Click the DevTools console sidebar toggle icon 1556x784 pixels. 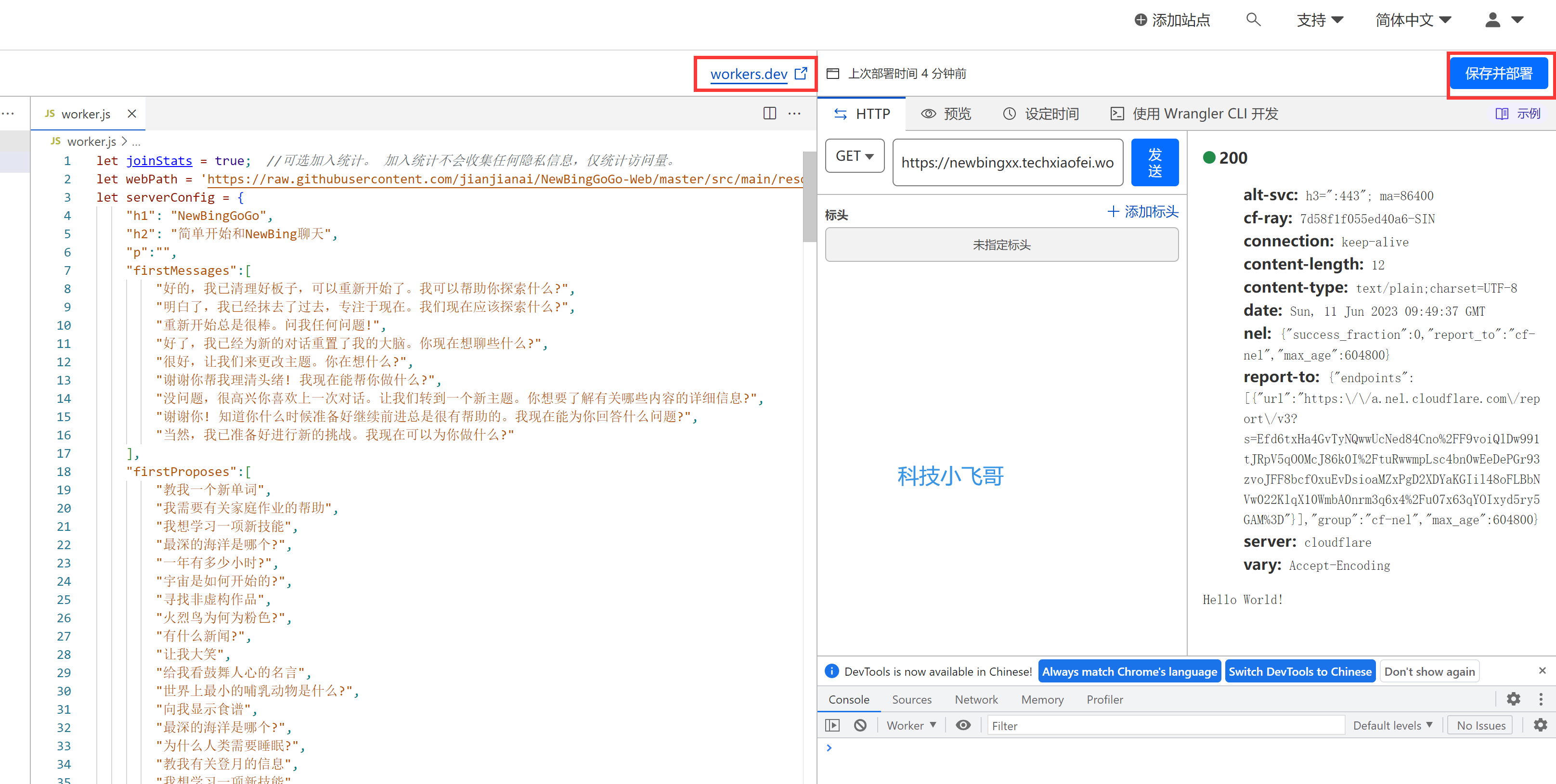point(832,725)
